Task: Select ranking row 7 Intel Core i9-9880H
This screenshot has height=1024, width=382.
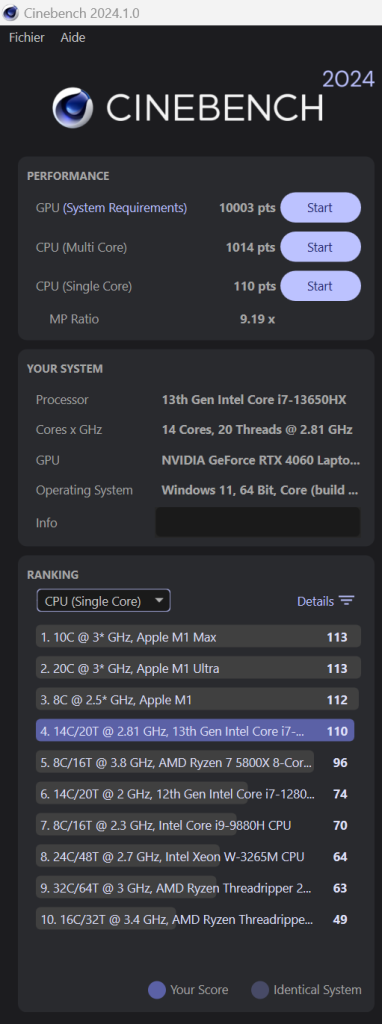Action: tap(199, 825)
